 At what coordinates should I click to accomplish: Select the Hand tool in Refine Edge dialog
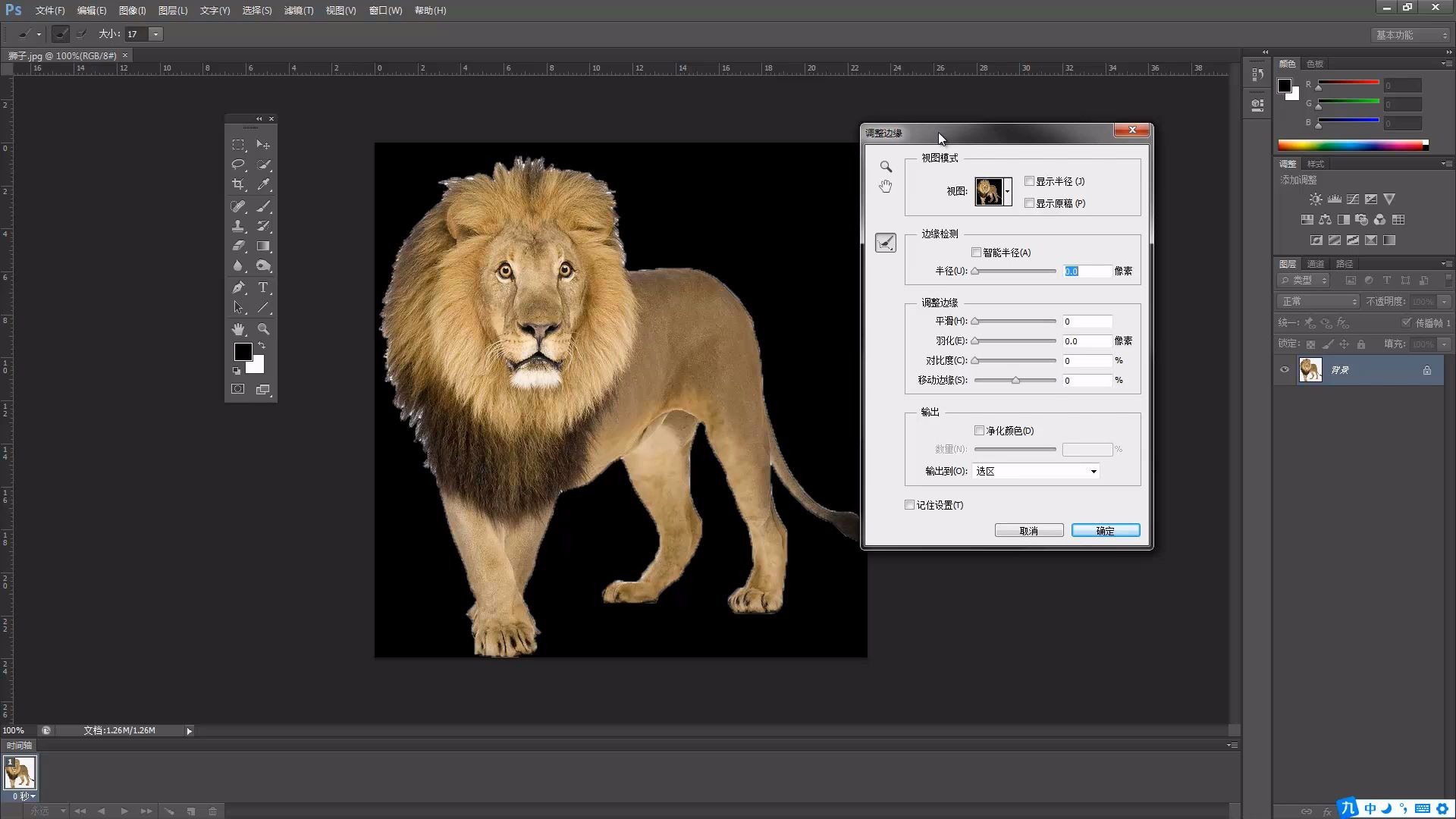[x=886, y=187]
